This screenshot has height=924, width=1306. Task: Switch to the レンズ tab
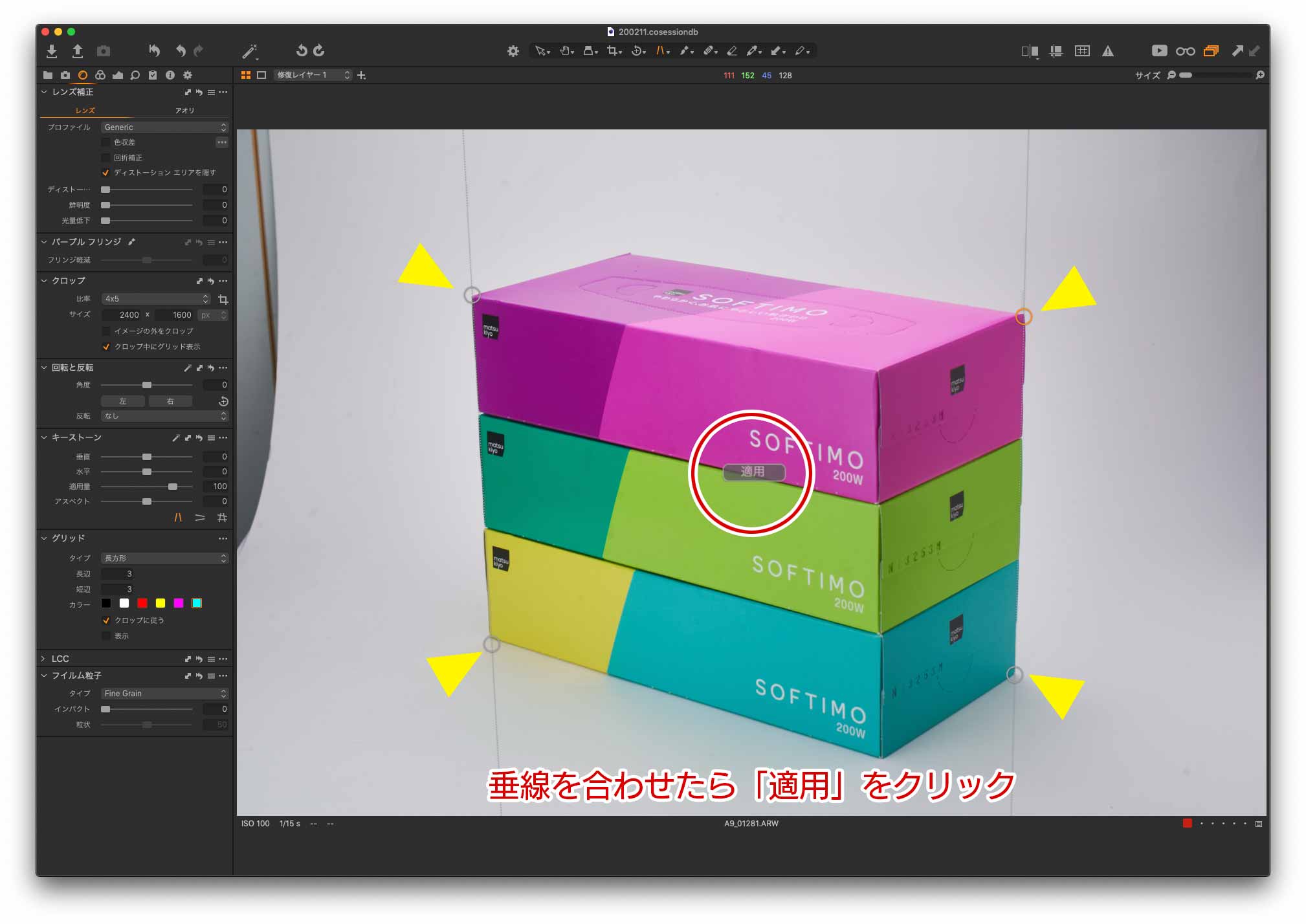tap(85, 111)
